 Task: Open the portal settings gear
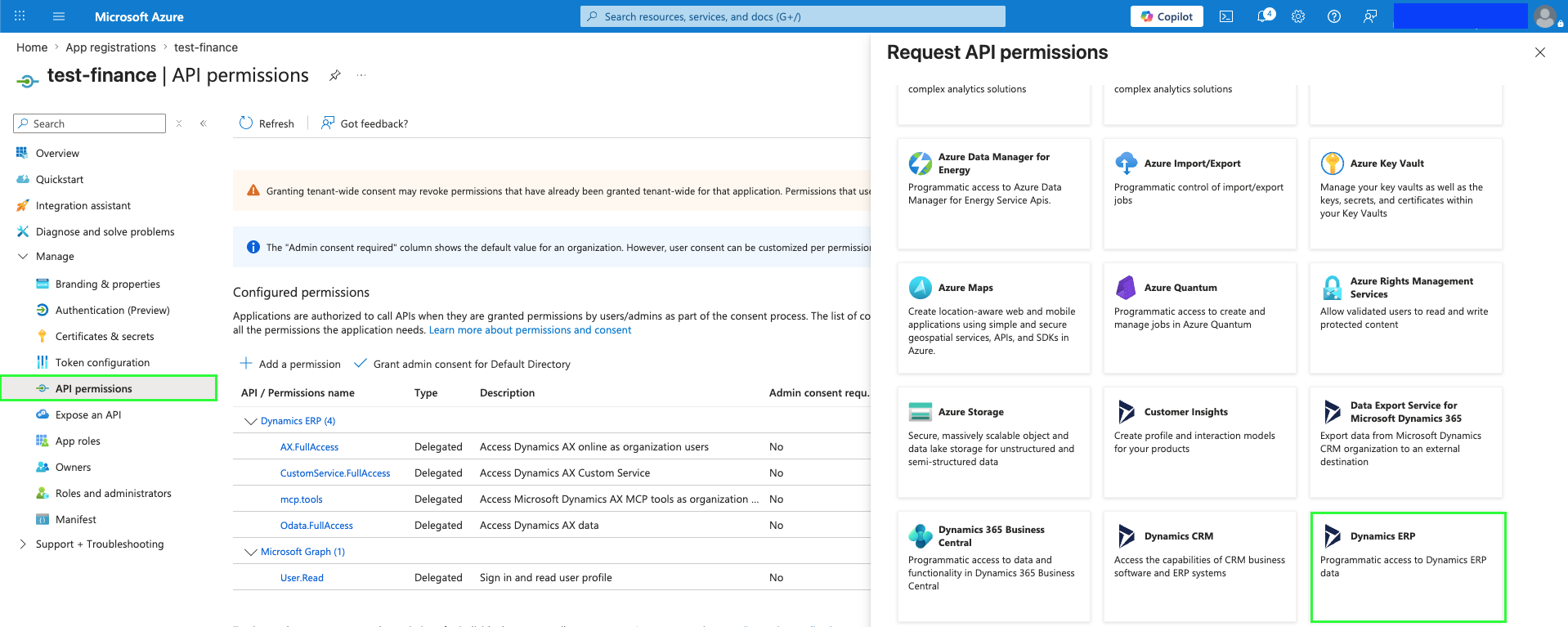click(1298, 16)
